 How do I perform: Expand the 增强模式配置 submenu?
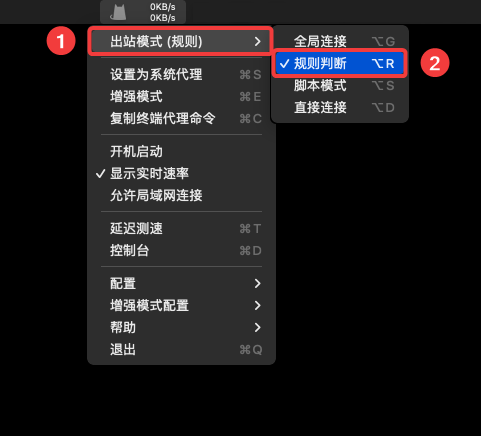pos(181,305)
